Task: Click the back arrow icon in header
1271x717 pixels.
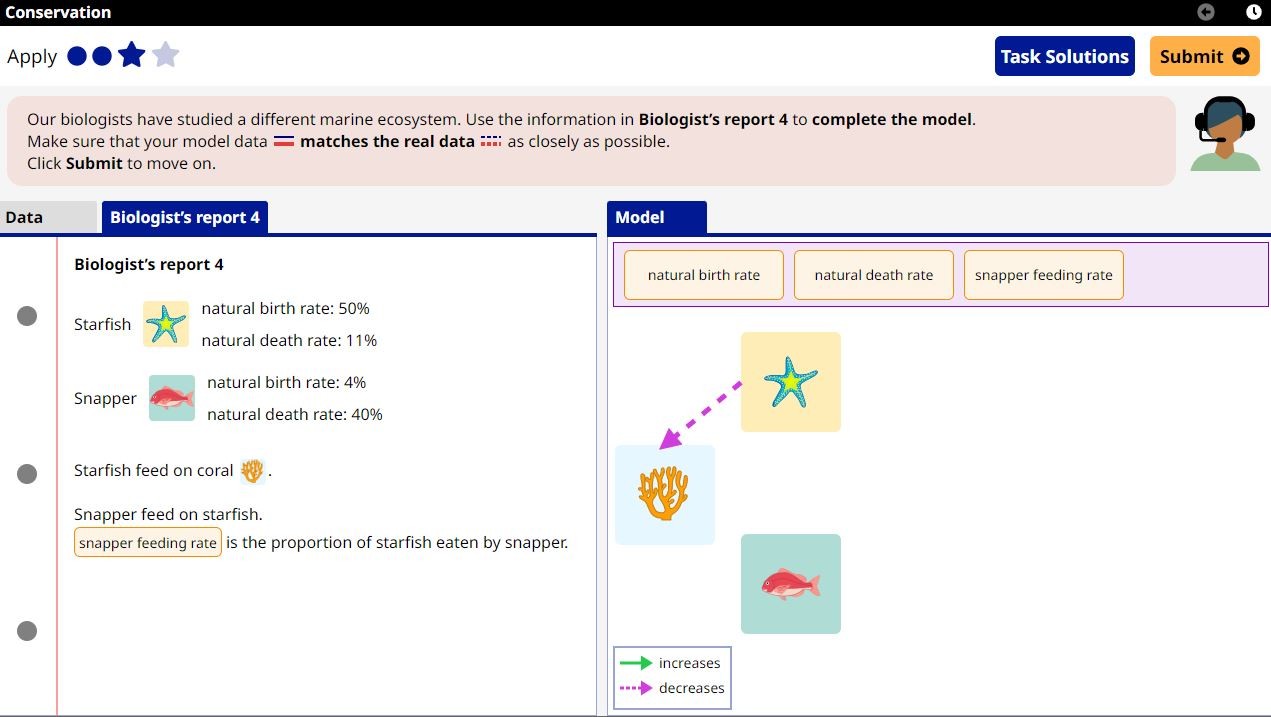Action: tap(1206, 12)
